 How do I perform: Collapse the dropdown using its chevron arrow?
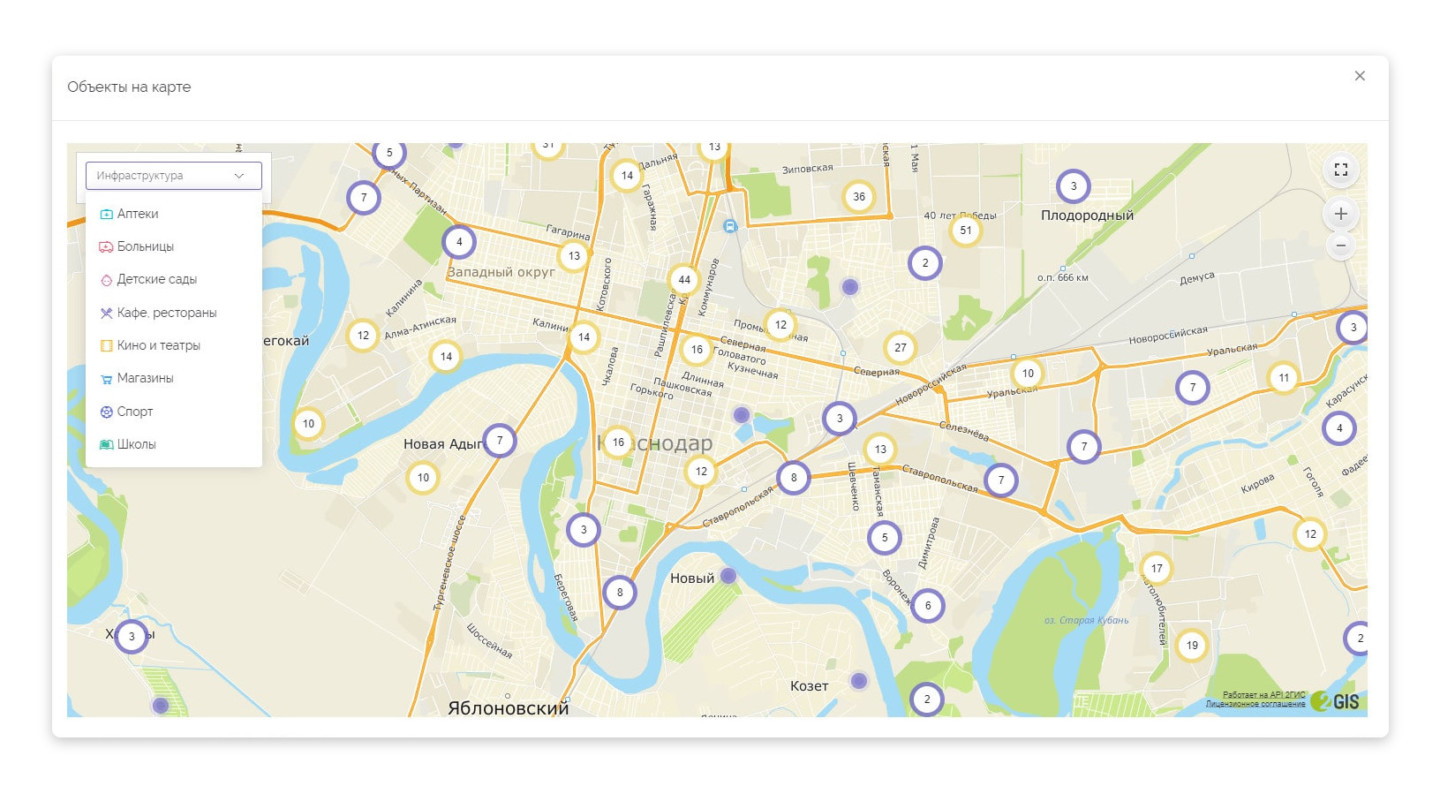pos(239,176)
